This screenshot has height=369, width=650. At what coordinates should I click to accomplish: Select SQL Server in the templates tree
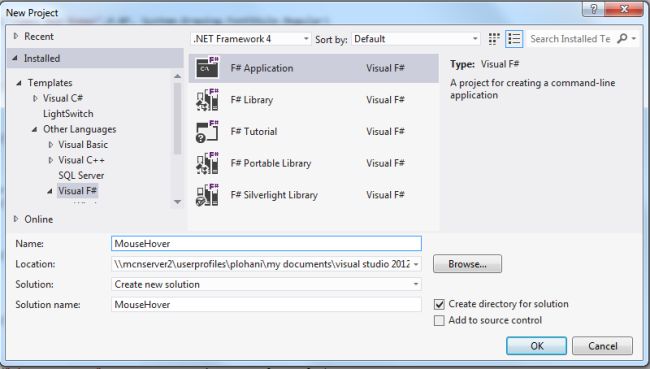[x=81, y=175]
